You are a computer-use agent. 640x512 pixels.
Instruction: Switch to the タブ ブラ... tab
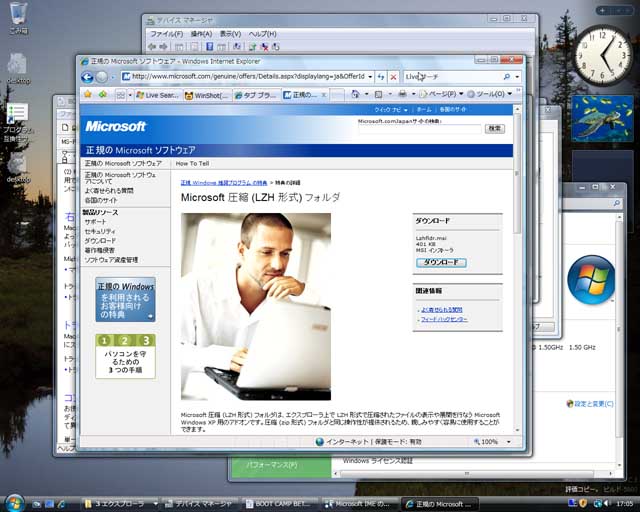[256, 95]
